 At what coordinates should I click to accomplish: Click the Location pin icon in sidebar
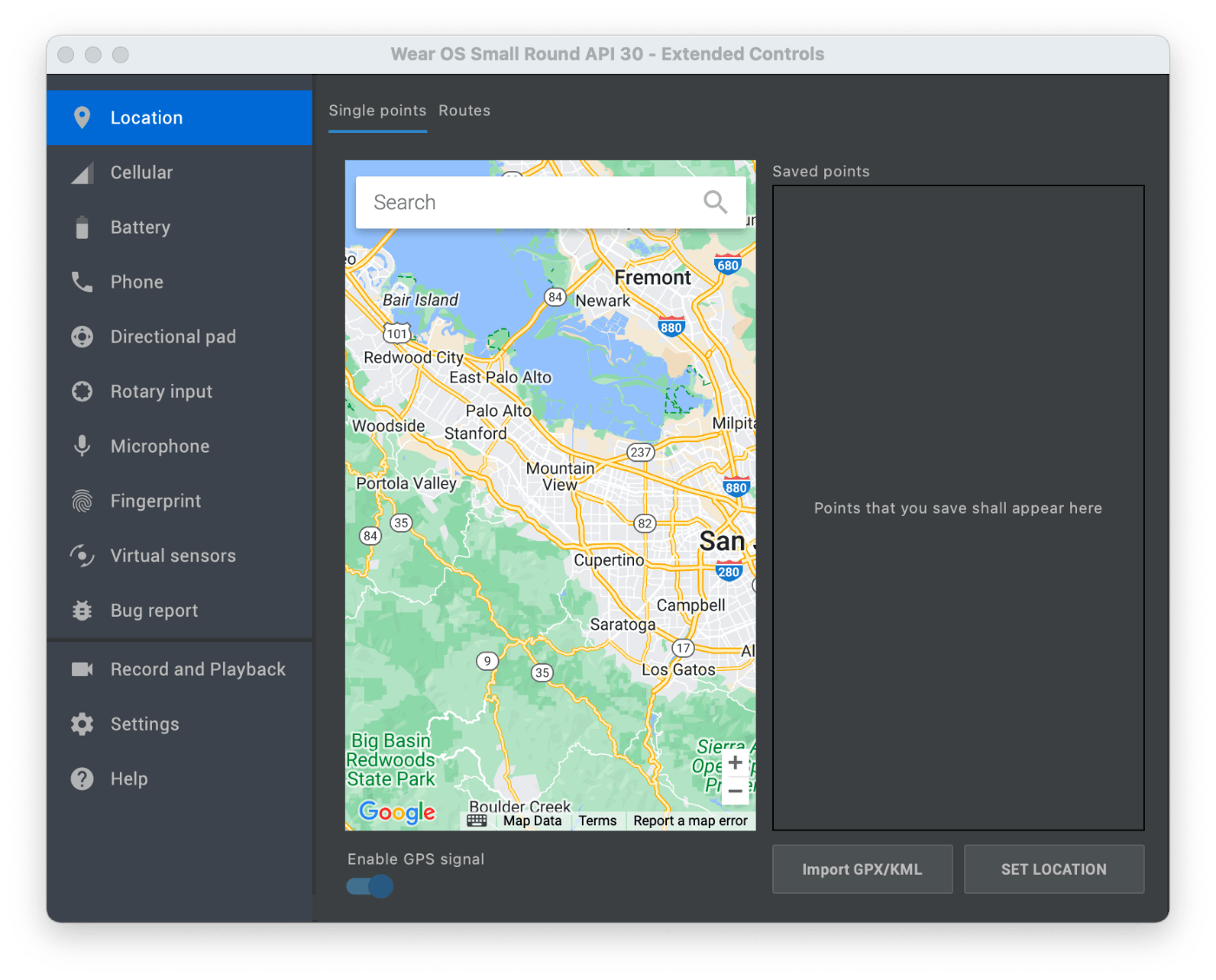coord(82,117)
